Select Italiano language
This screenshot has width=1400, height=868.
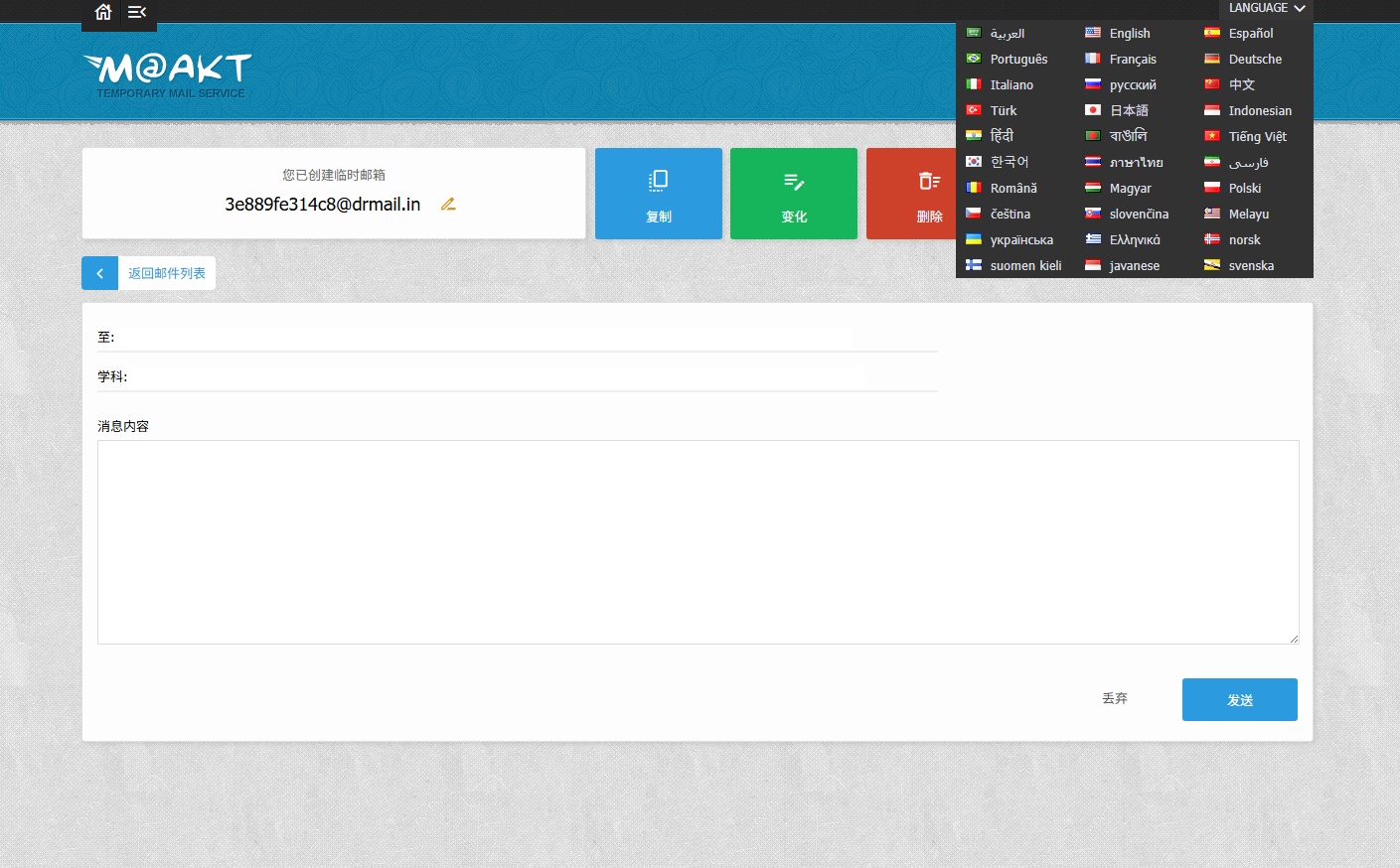tap(1000, 85)
